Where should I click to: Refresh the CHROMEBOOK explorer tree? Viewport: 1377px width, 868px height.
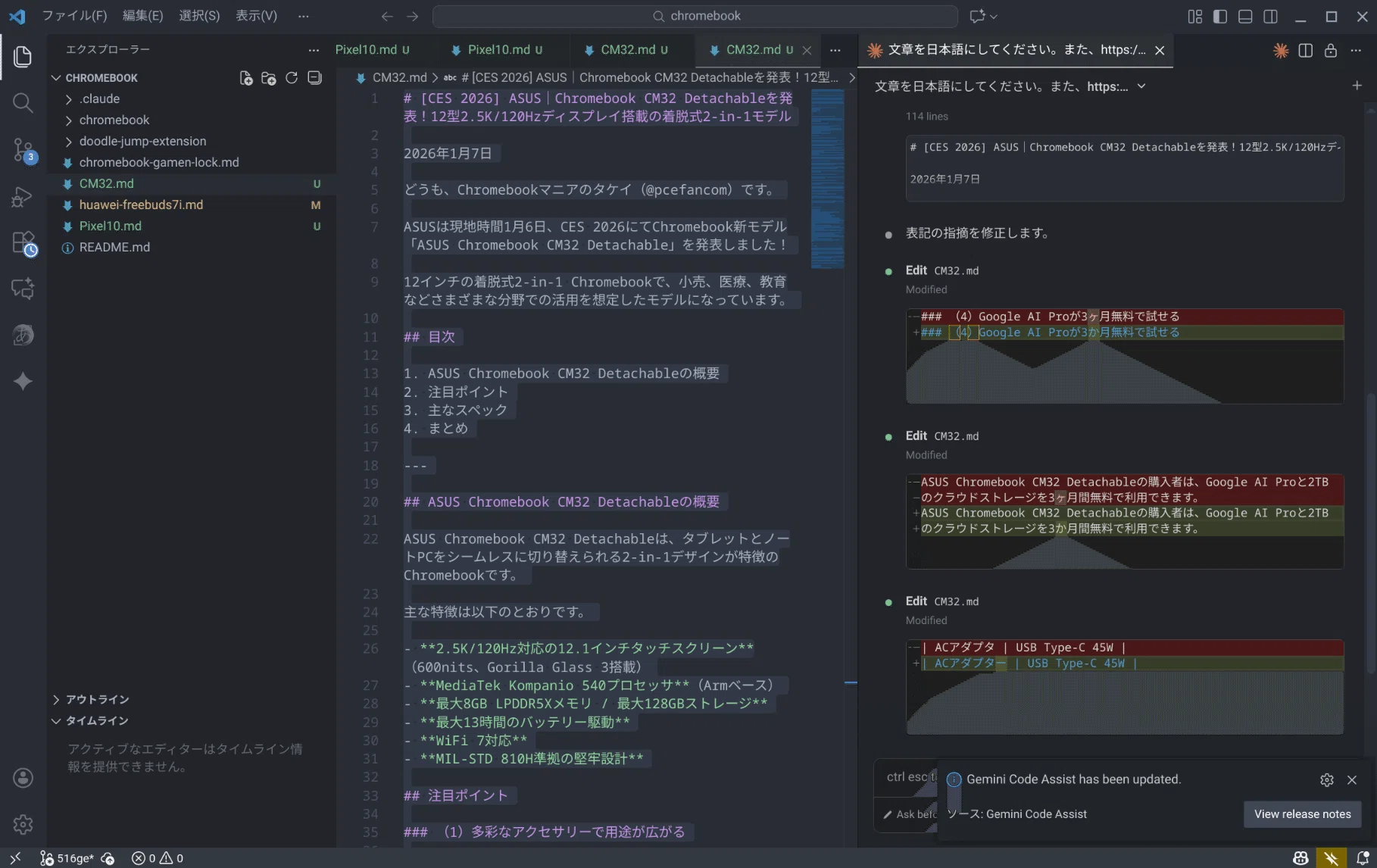coord(292,78)
